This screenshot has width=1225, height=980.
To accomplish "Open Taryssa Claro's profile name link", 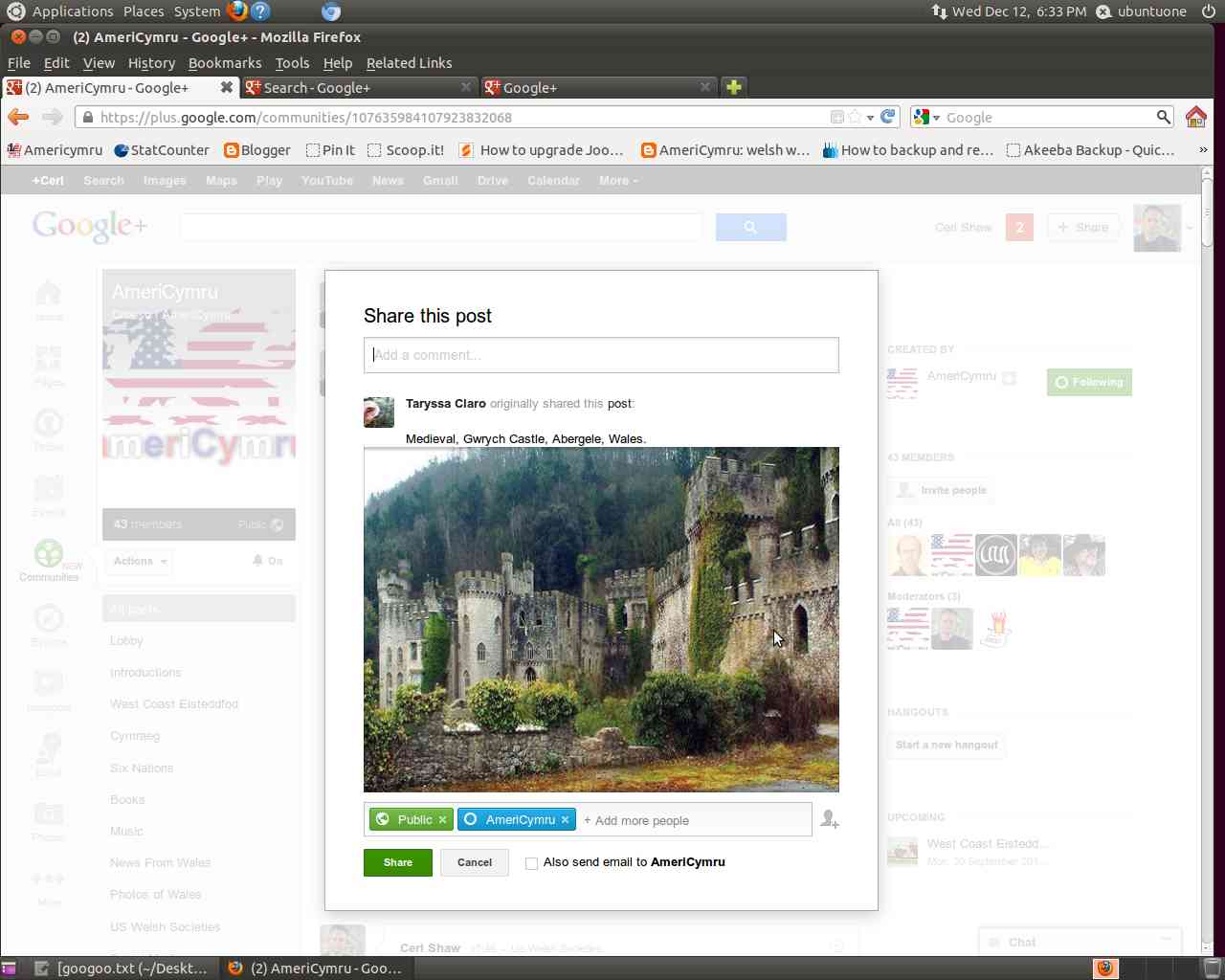I will (445, 404).
